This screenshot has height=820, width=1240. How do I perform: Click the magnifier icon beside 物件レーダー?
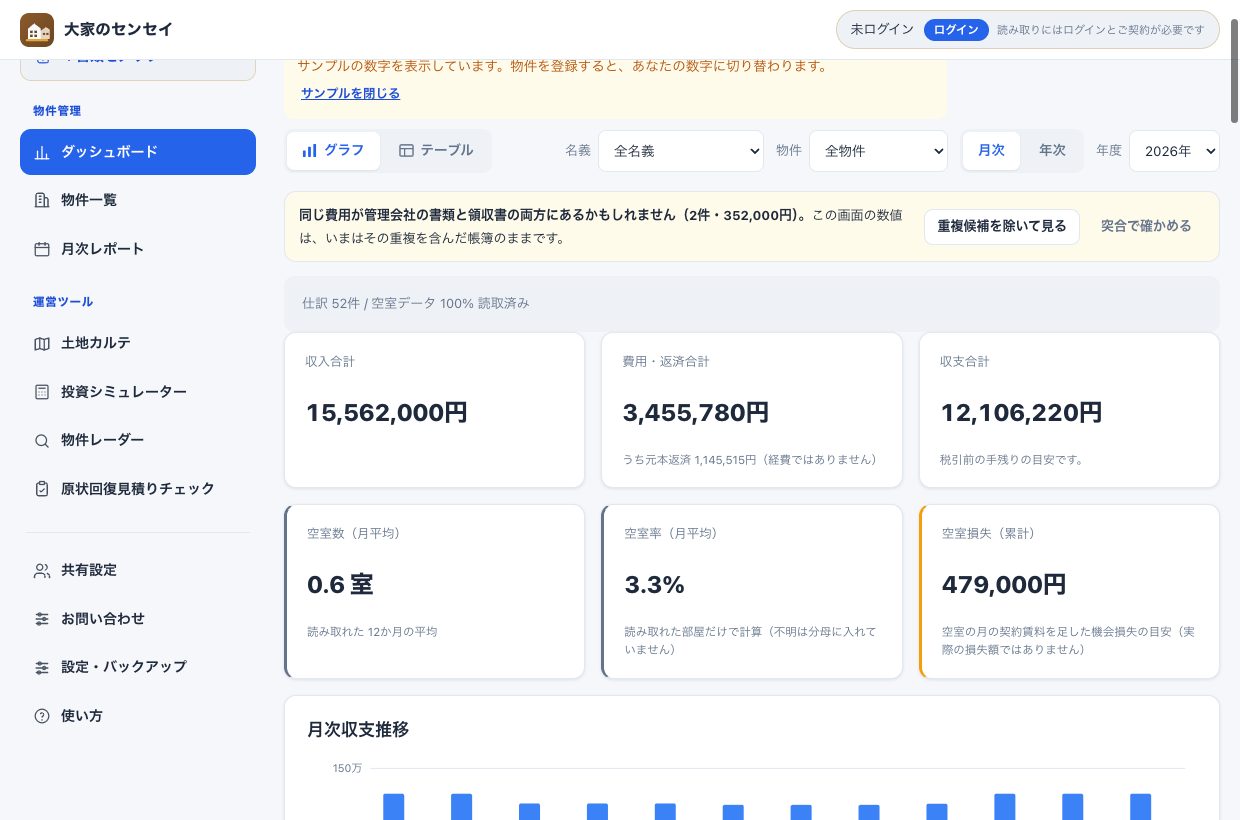tap(42, 440)
